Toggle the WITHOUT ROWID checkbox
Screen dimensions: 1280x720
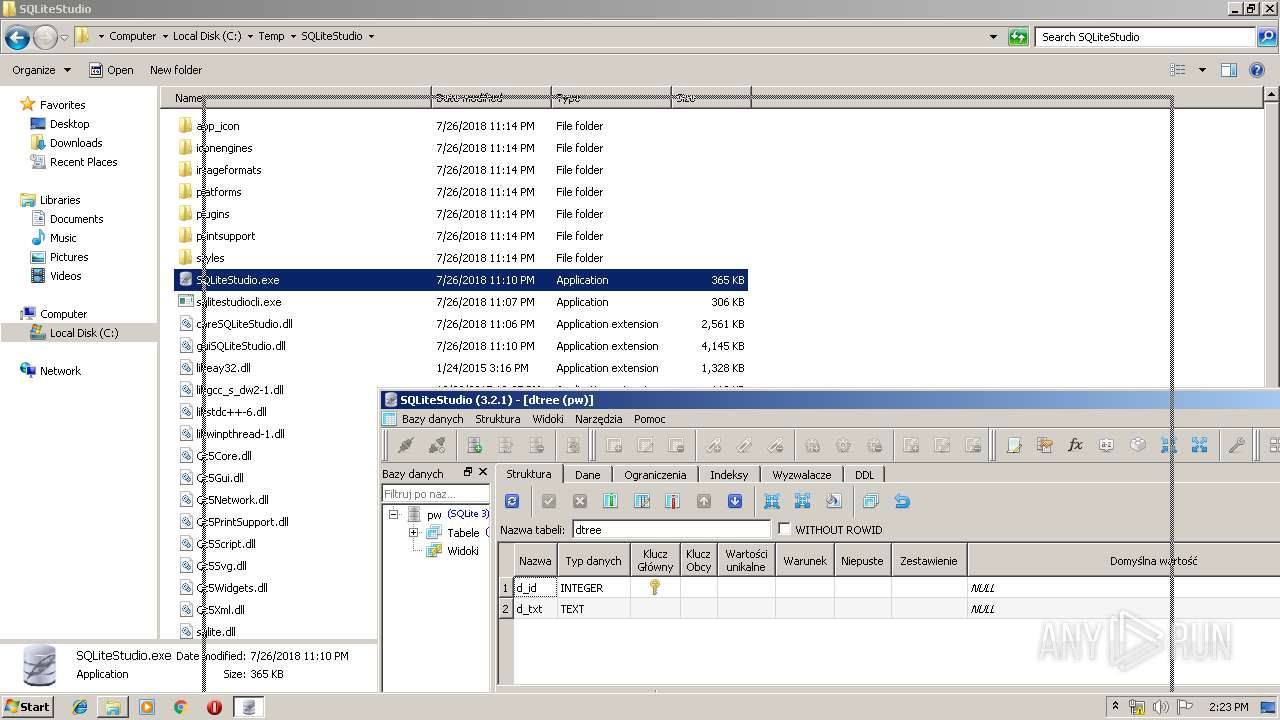[784, 529]
